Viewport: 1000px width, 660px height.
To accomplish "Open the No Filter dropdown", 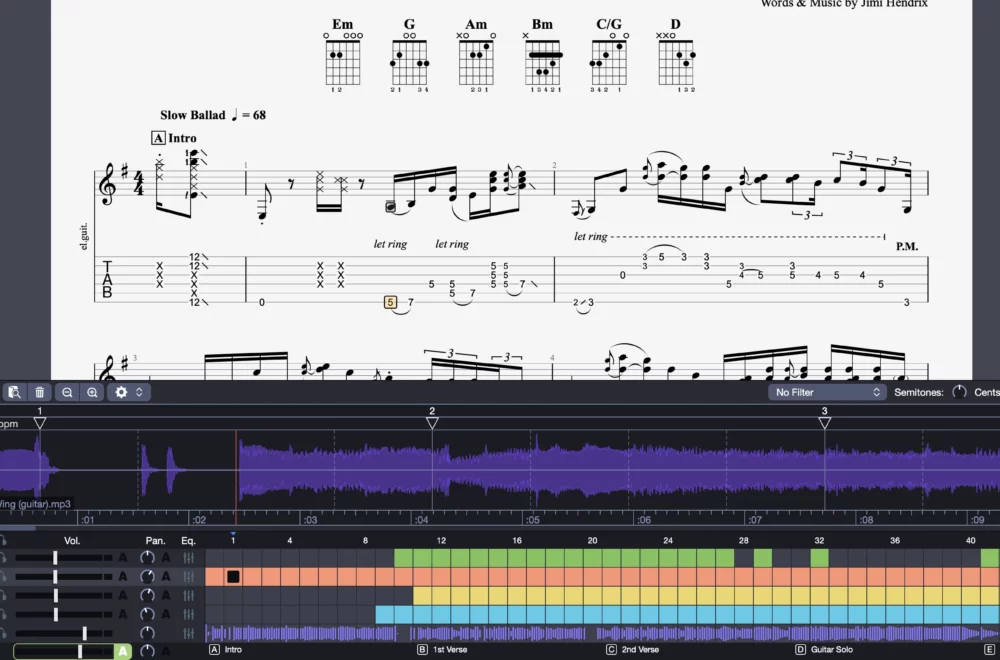I will (827, 392).
